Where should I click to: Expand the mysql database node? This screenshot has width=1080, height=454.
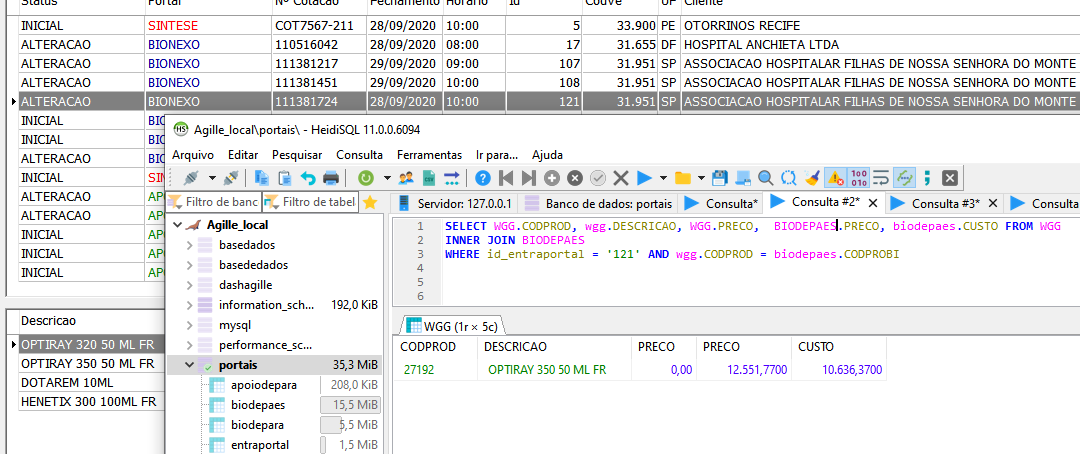tap(191, 325)
